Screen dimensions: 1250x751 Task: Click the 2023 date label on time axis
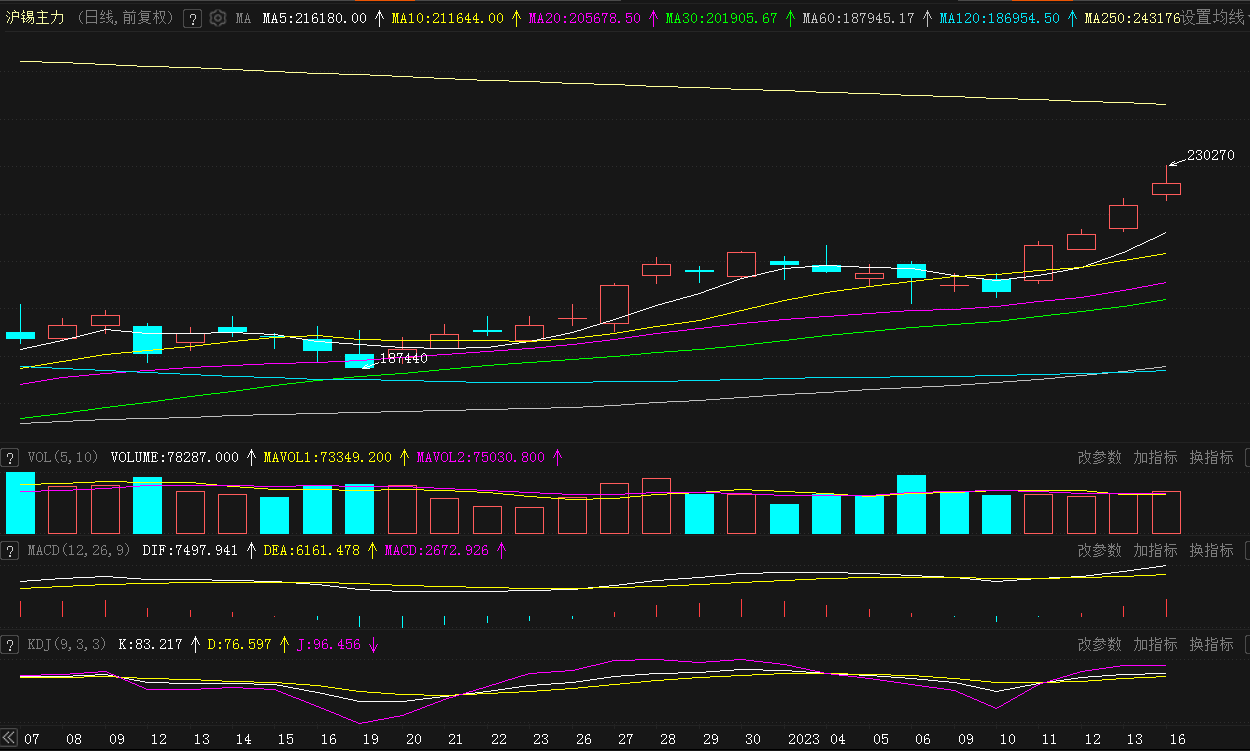pos(804,740)
